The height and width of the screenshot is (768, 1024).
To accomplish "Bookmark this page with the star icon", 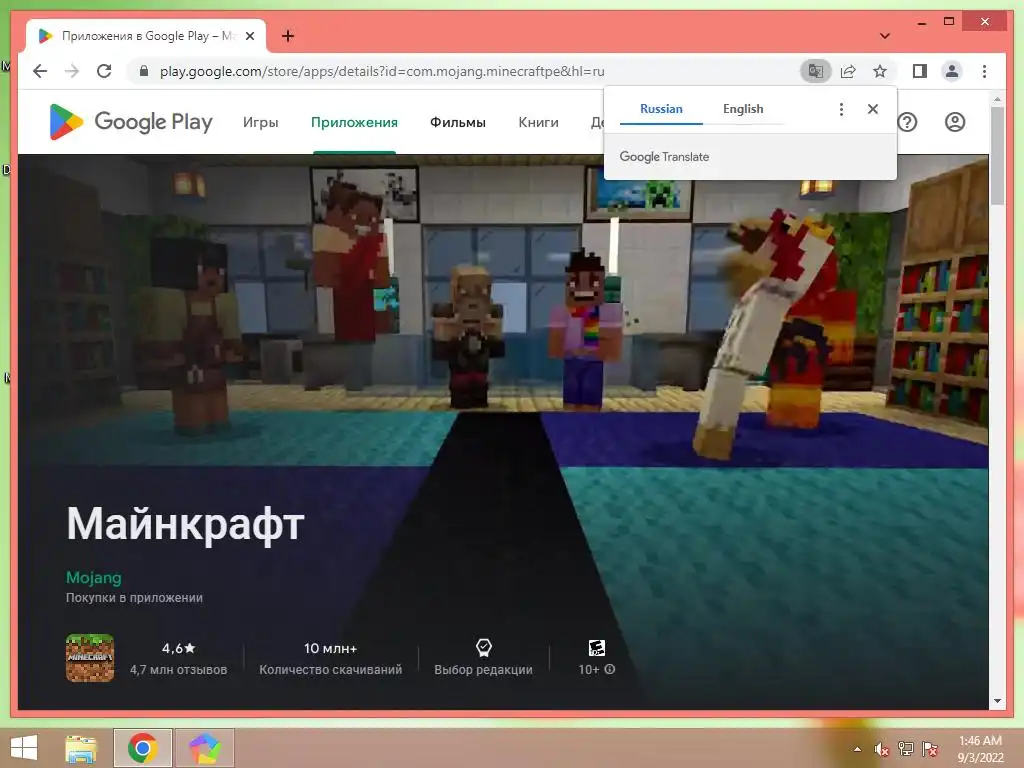I will tap(880, 71).
